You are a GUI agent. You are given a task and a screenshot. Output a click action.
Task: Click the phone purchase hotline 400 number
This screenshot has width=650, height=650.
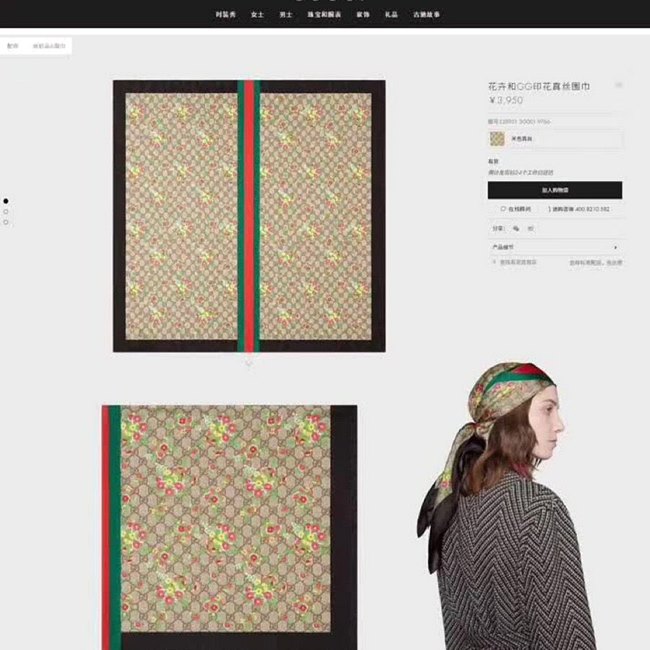[579, 209]
